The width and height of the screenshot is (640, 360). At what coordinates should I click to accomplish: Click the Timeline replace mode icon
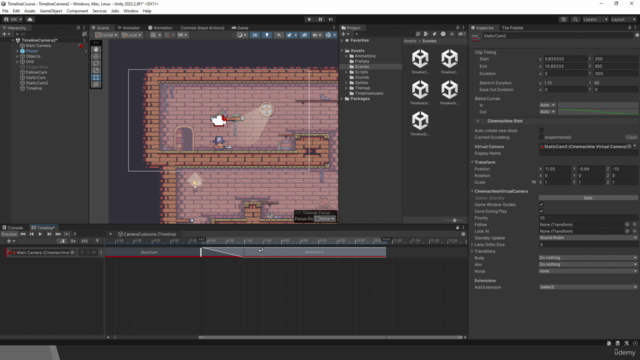pos(84,241)
